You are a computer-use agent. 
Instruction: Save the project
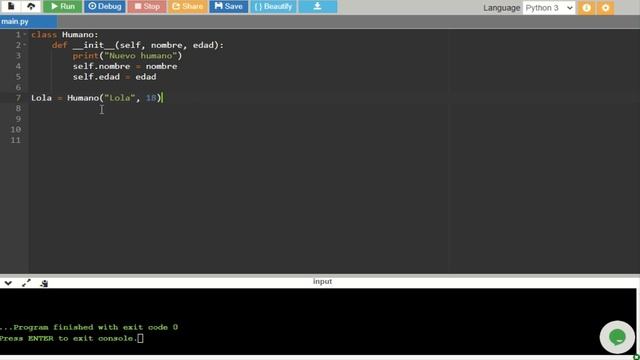tap(229, 7)
